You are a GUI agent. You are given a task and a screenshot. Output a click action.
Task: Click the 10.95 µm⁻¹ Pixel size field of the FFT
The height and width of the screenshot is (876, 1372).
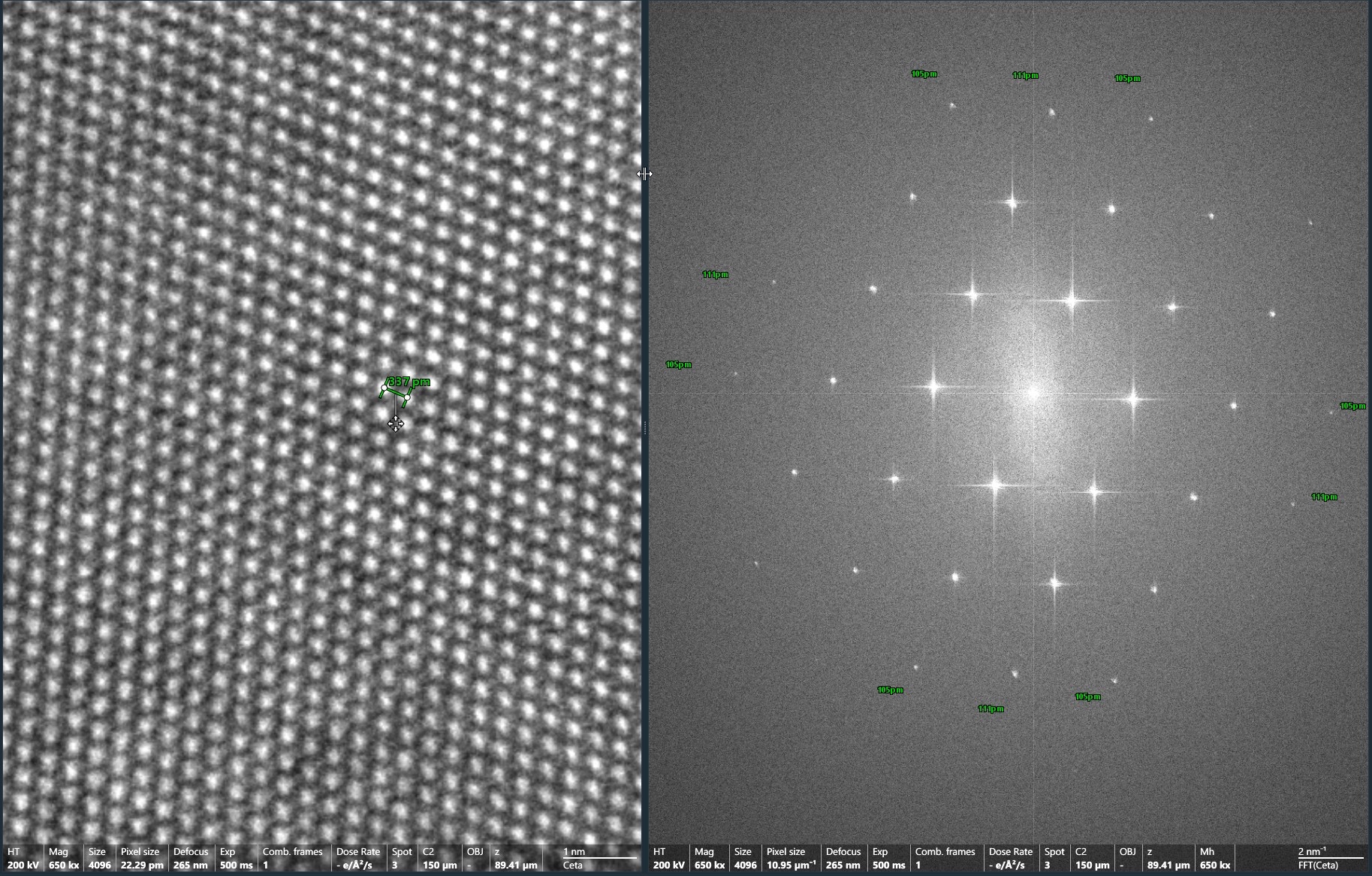791,859
